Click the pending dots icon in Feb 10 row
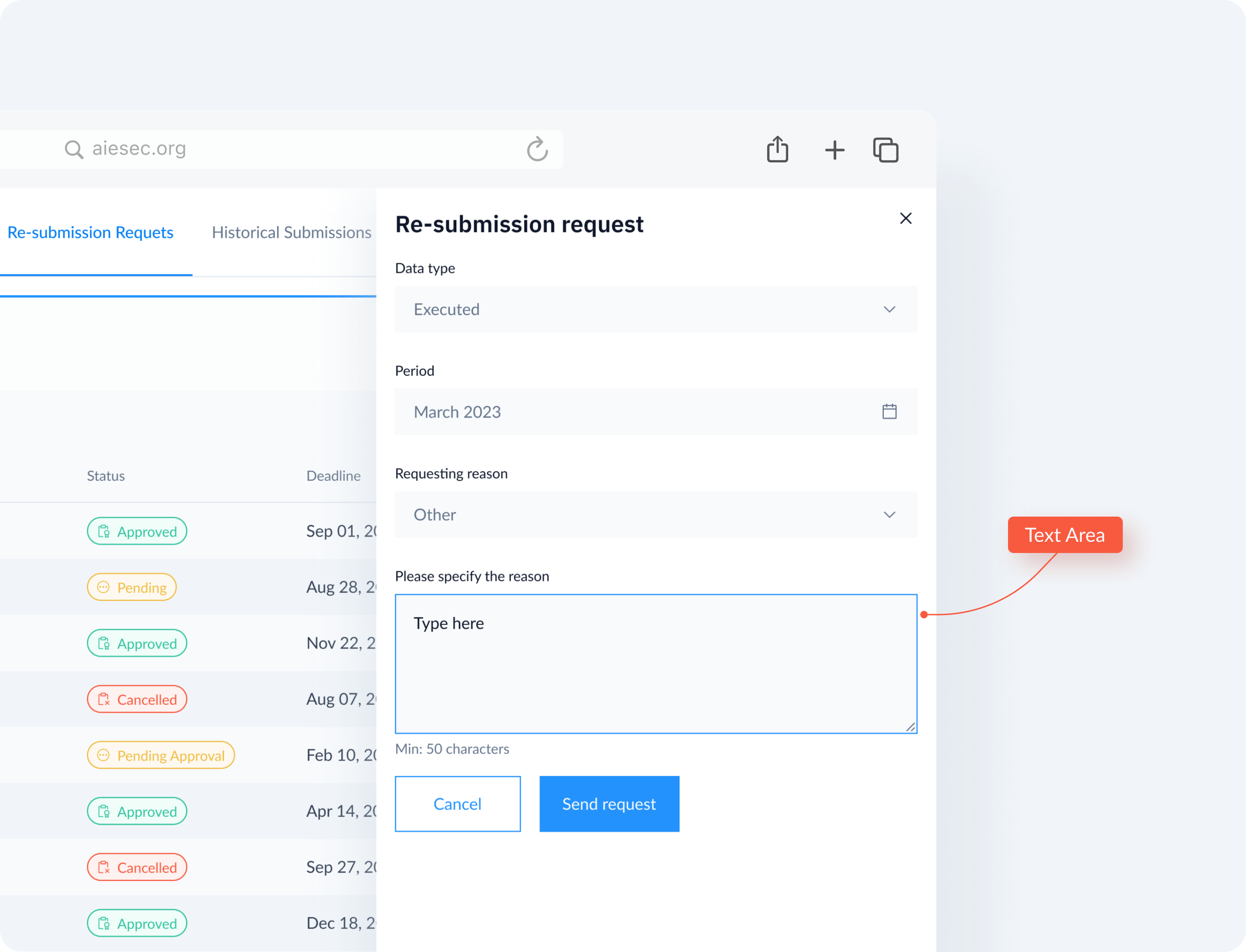Image resolution: width=1246 pixels, height=952 pixels. click(103, 756)
